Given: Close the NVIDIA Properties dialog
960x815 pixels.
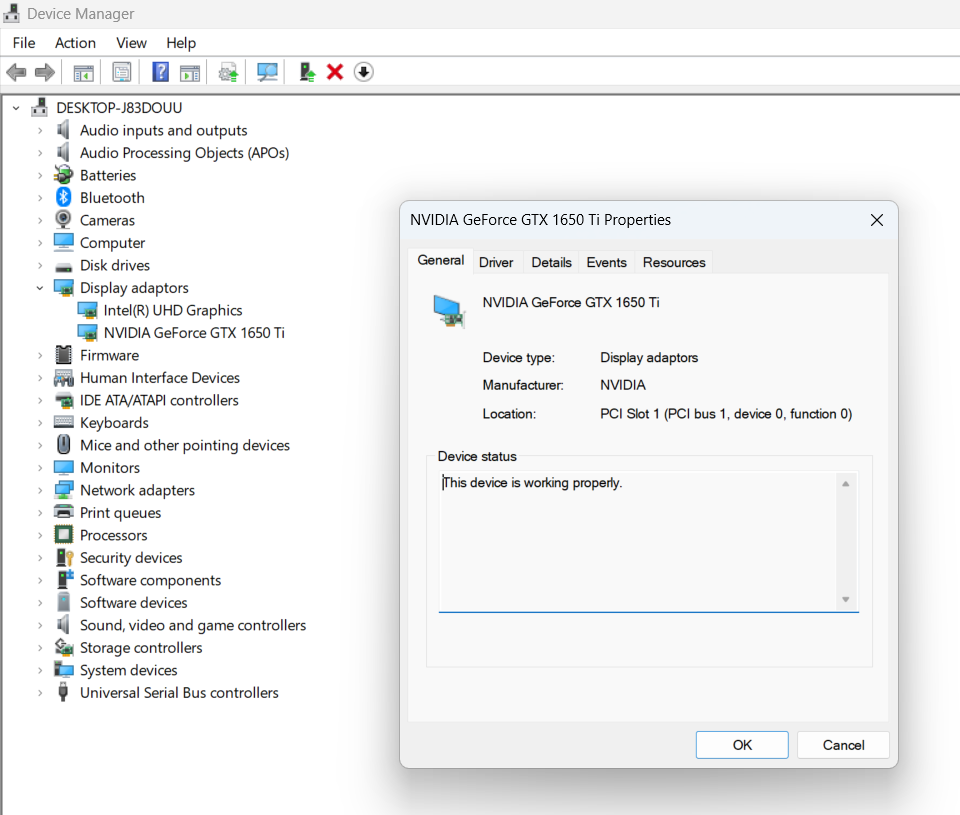Looking at the screenshot, I should [x=877, y=220].
